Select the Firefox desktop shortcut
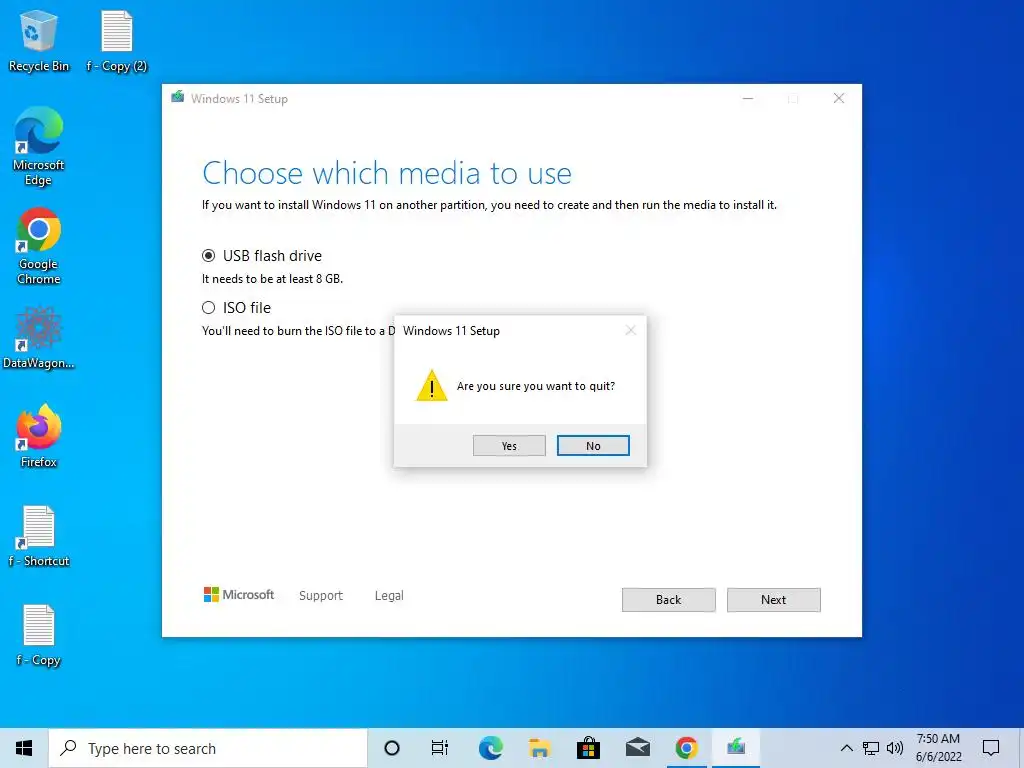The height and width of the screenshot is (768, 1024). coord(39,436)
